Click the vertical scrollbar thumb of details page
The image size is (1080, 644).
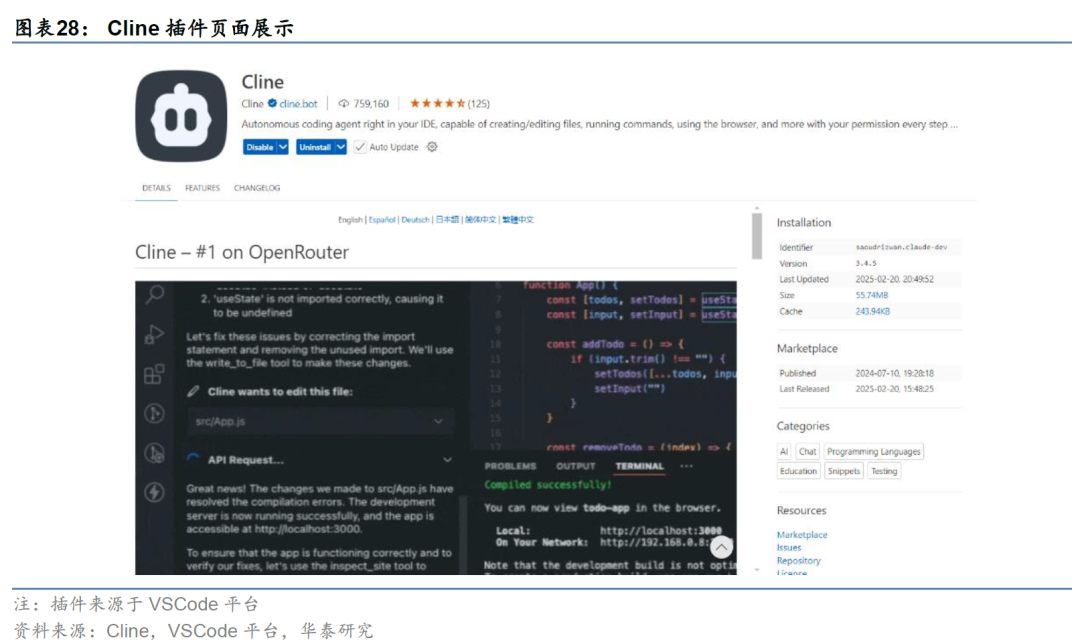point(757,235)
